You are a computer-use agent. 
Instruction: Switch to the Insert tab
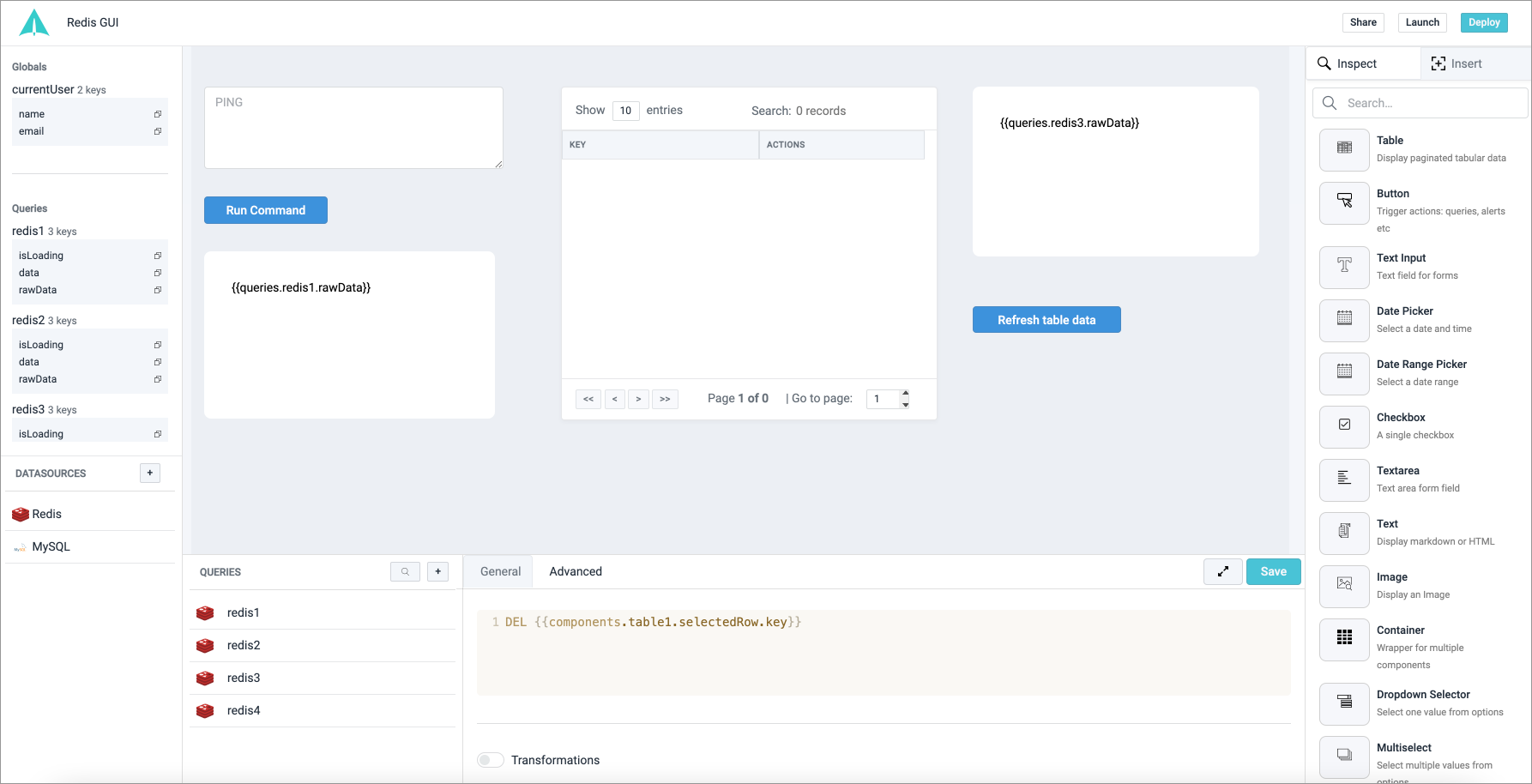(1475, 63)
